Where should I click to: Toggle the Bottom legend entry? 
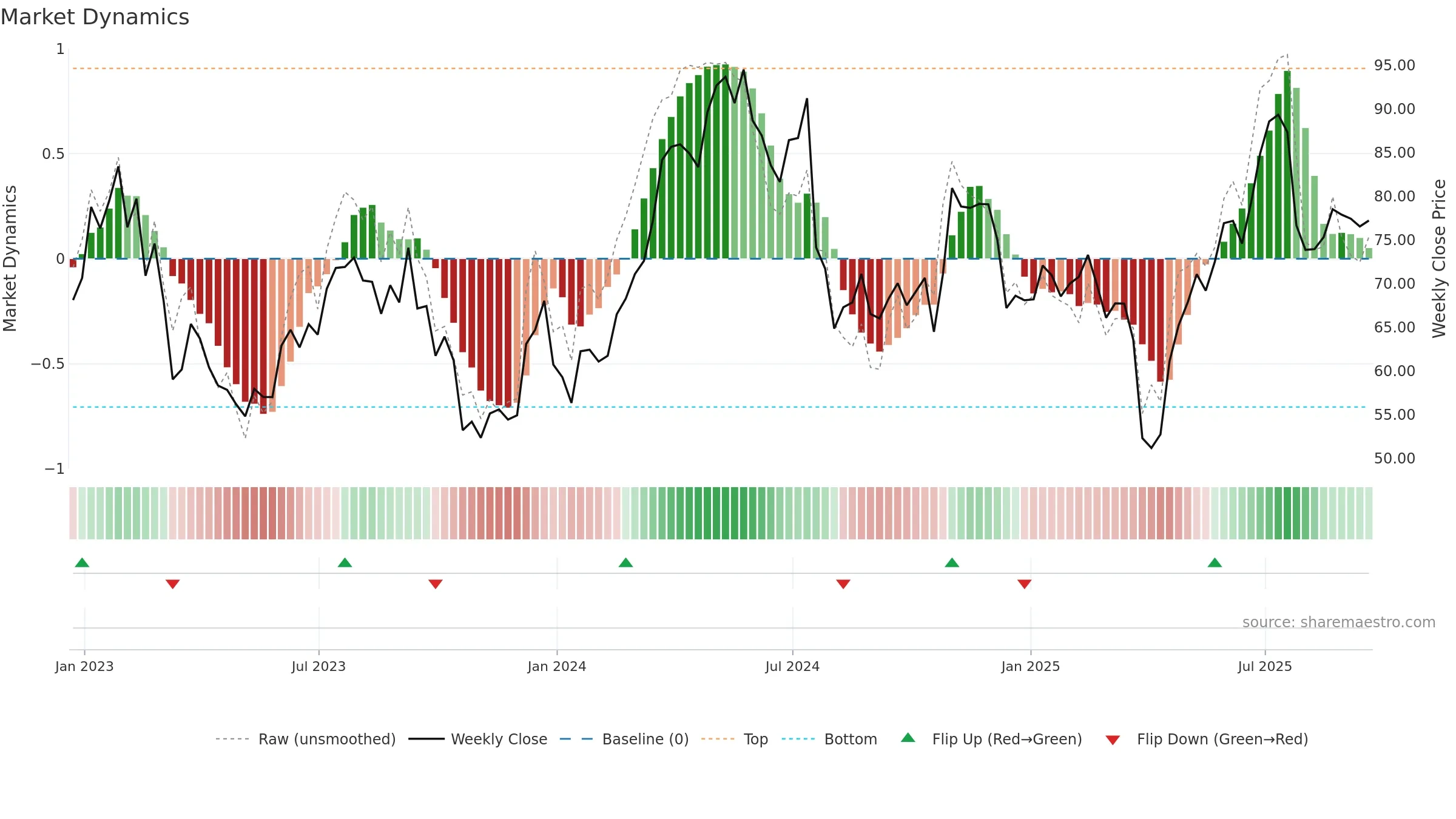click(829, 739)
